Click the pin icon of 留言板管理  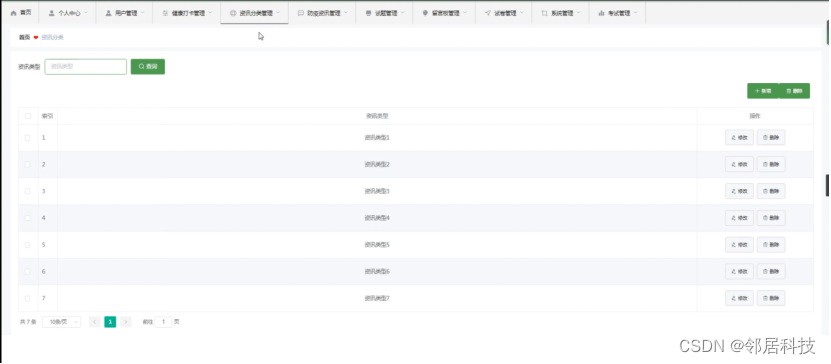pyautogui.click(x=425, y=13)
